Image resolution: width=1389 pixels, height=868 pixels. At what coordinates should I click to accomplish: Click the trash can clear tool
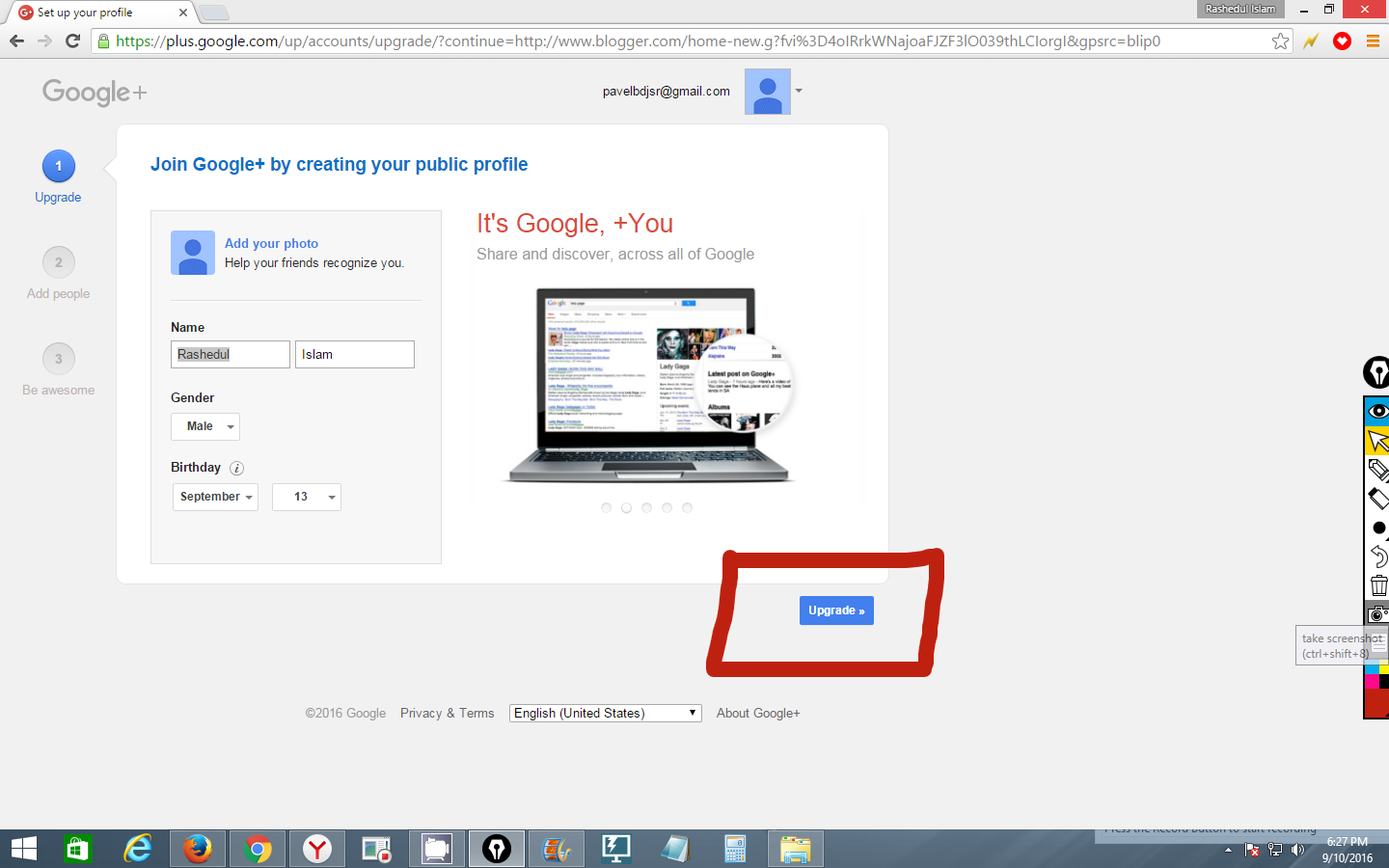(1378, 585)
